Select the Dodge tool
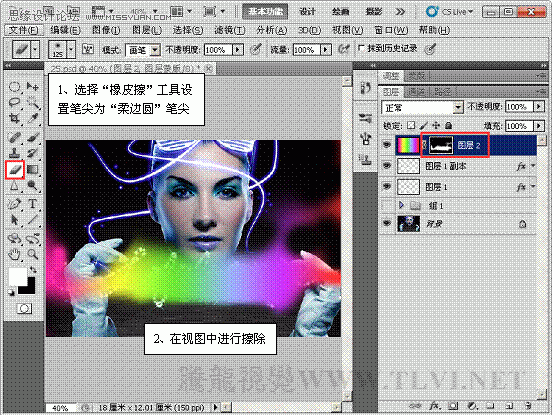Viewport: 552px width, 415px height. click(x=33, y=186)
